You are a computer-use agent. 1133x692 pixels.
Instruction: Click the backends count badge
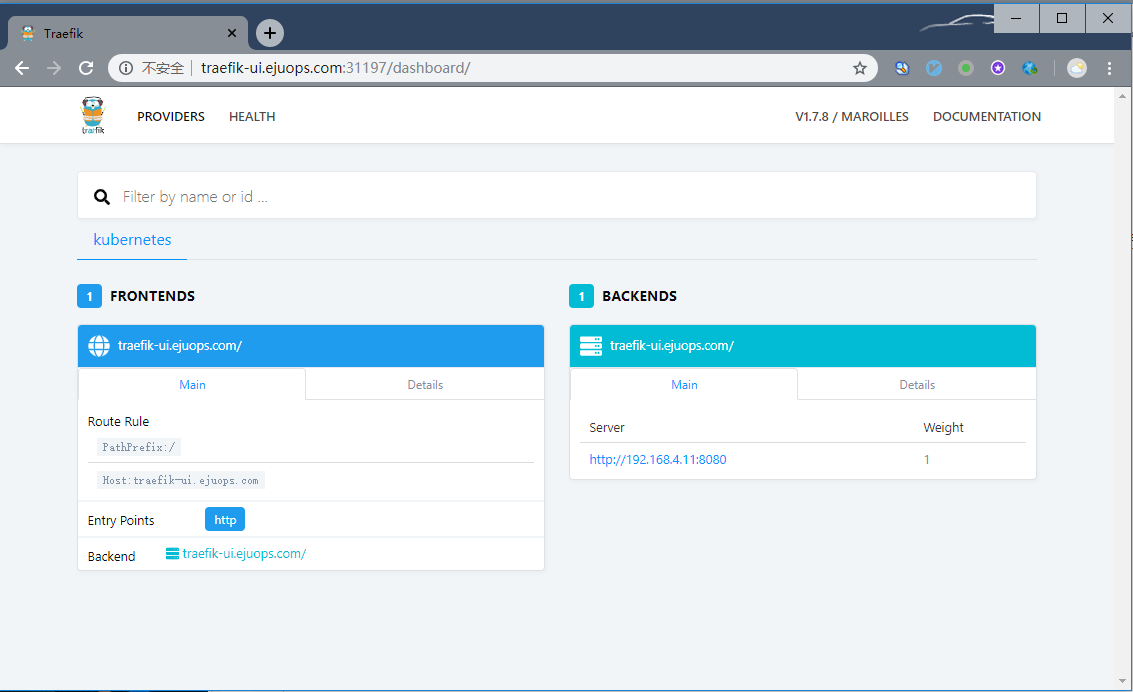click(582, 296)
